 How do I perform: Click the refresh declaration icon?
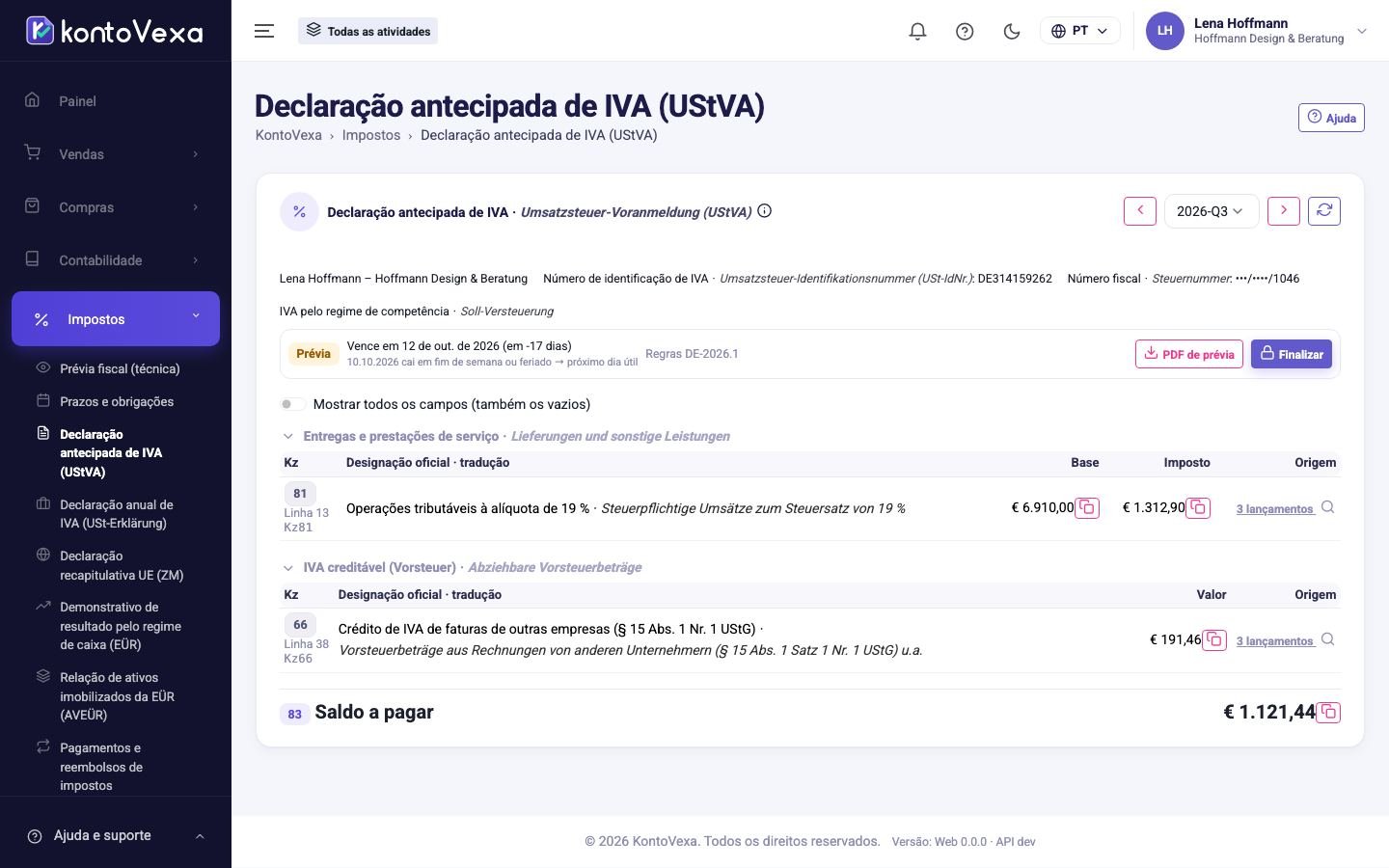[x=1324, y=211]
